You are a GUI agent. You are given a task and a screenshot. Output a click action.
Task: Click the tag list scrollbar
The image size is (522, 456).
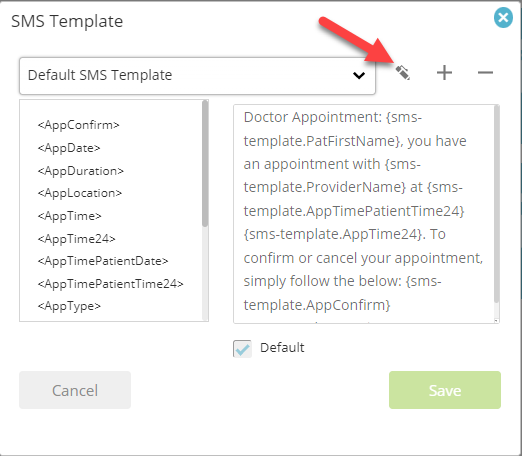[205, 163]
